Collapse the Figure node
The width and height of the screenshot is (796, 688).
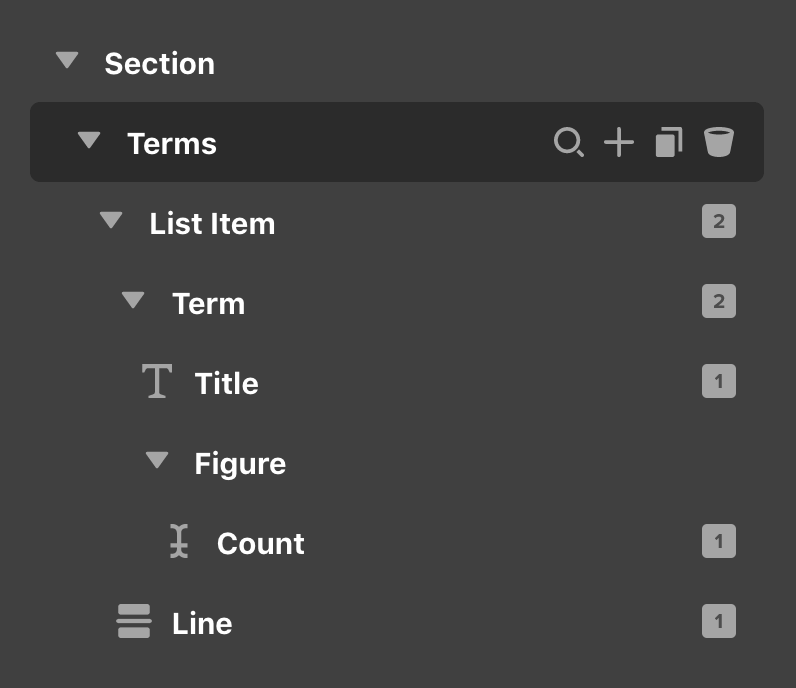tap(156, 461)
